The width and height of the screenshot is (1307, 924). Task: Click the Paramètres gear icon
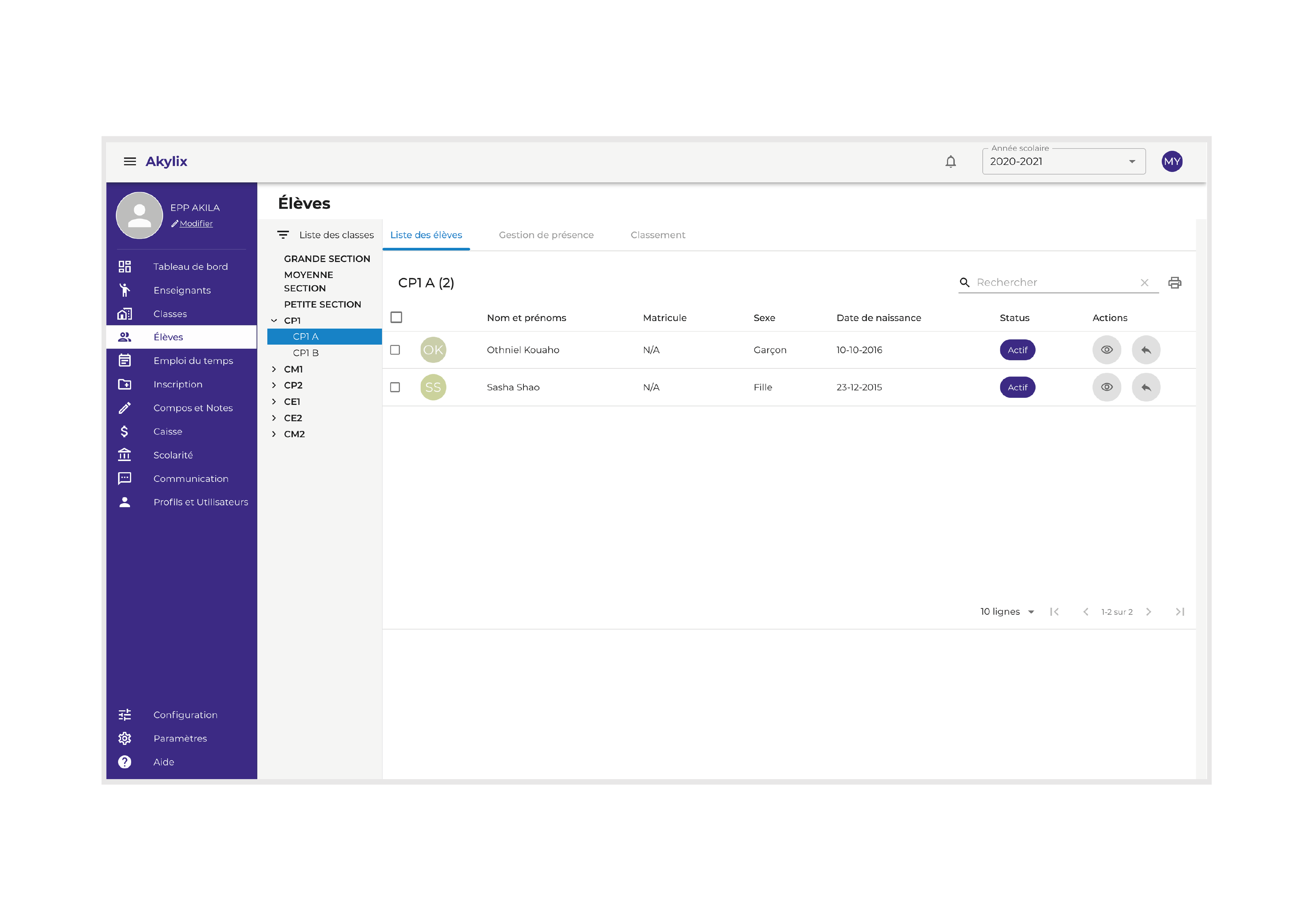click(x=125, y=738)
